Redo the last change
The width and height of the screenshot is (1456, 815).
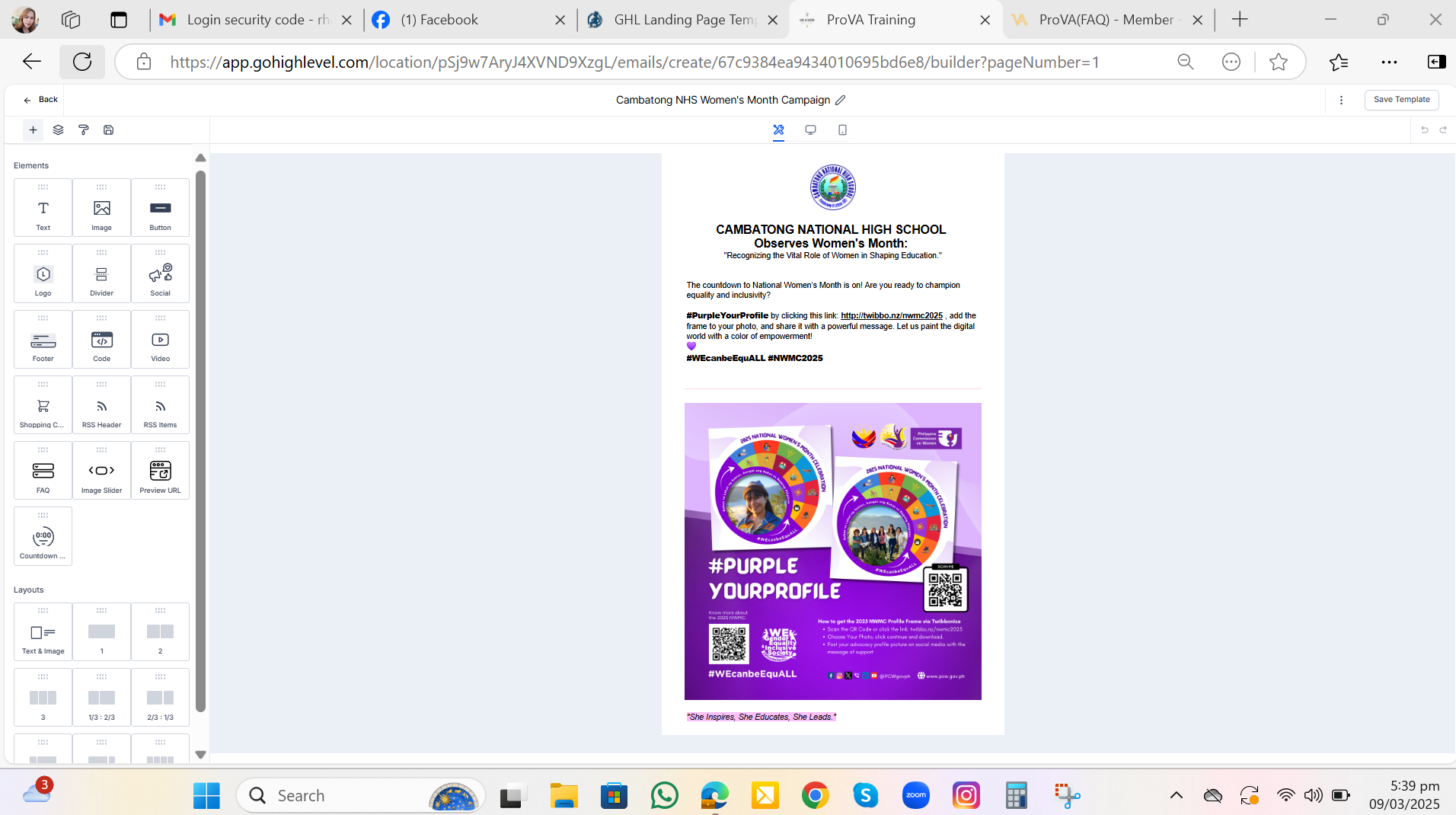pyautogui.click(x=1443, y=130)
